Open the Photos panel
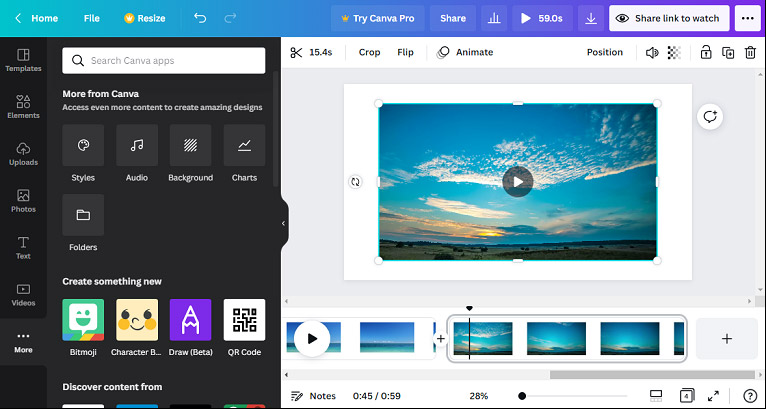 click(23, 201)
